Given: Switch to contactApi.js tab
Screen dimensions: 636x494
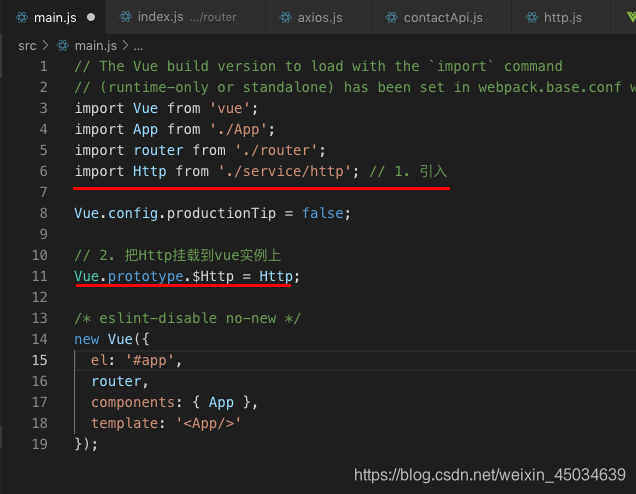Looking at the screenshot, I should [x=442, y=17].
